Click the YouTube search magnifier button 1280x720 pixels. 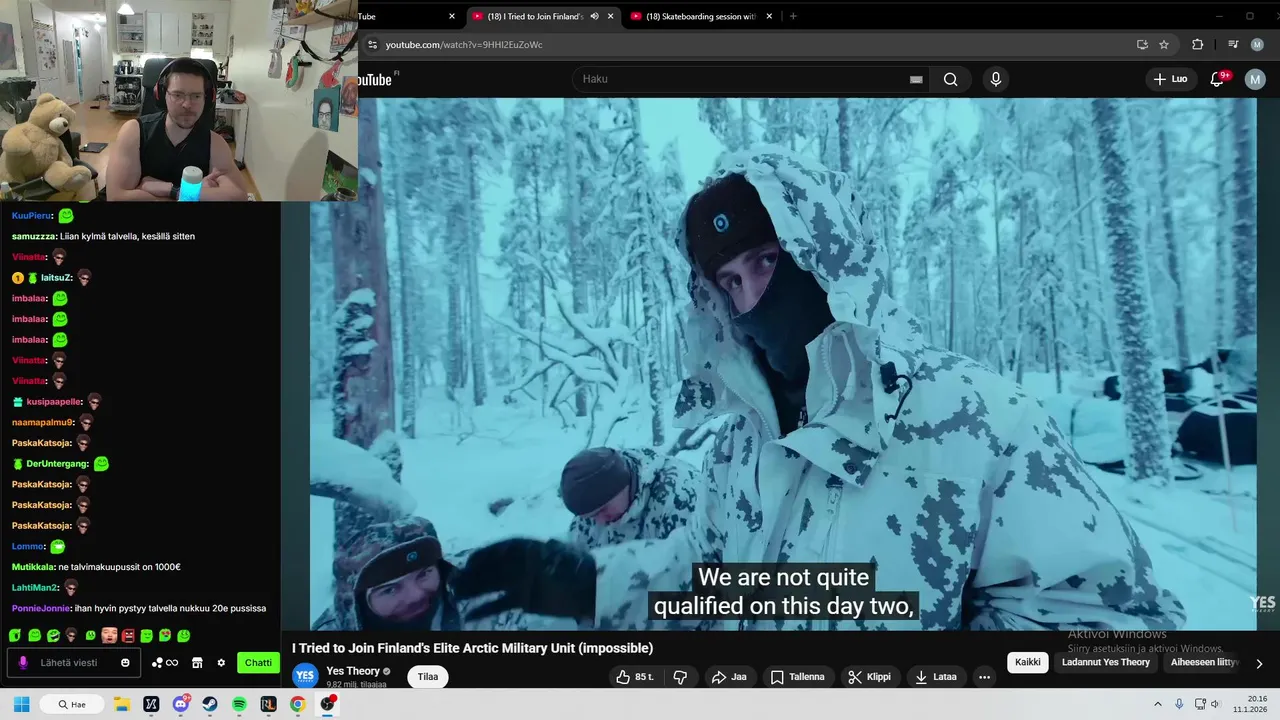click(x=950, y=79)
